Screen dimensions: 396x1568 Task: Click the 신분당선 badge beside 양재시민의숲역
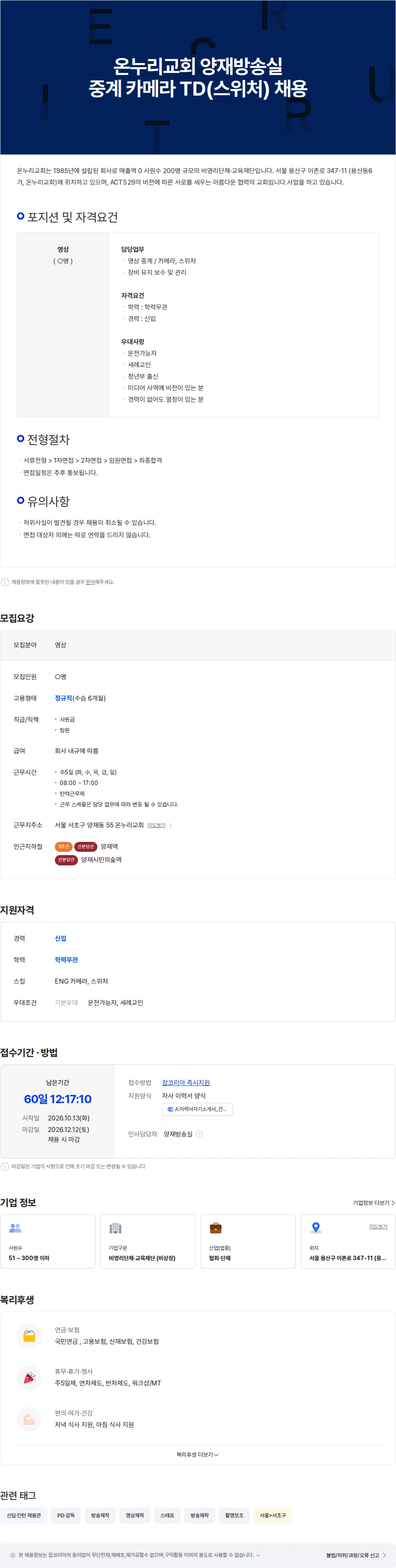point(66,860)
